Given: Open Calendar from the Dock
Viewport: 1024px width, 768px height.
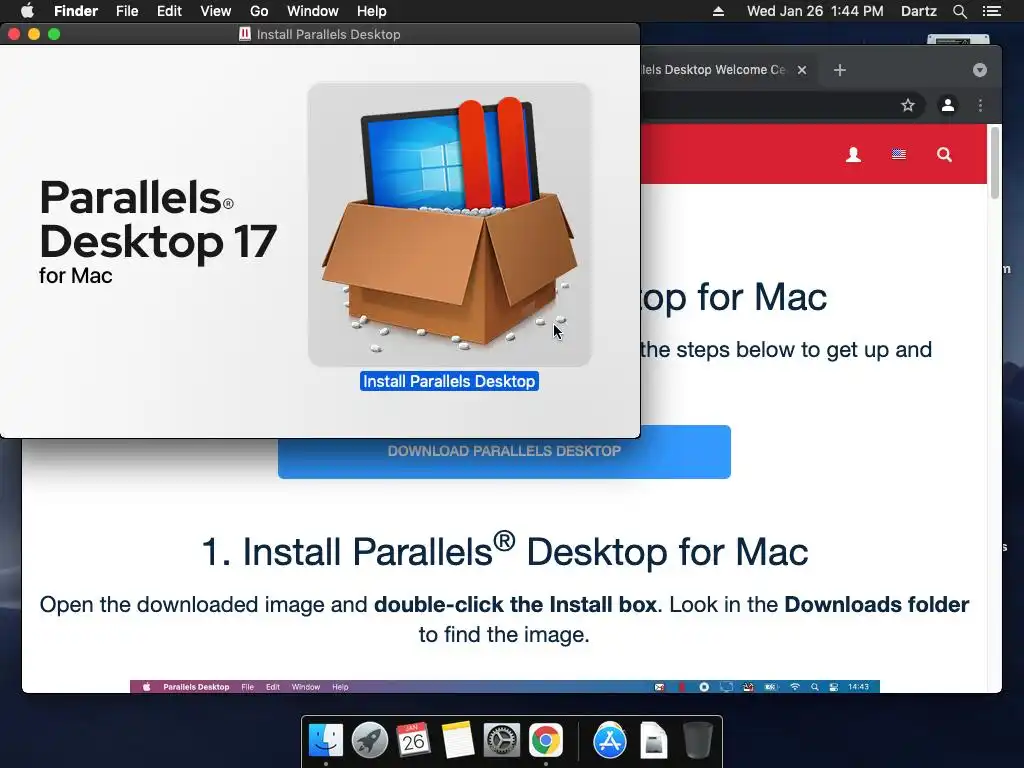Looking at the screenshot, I should [x=413, y=741].
